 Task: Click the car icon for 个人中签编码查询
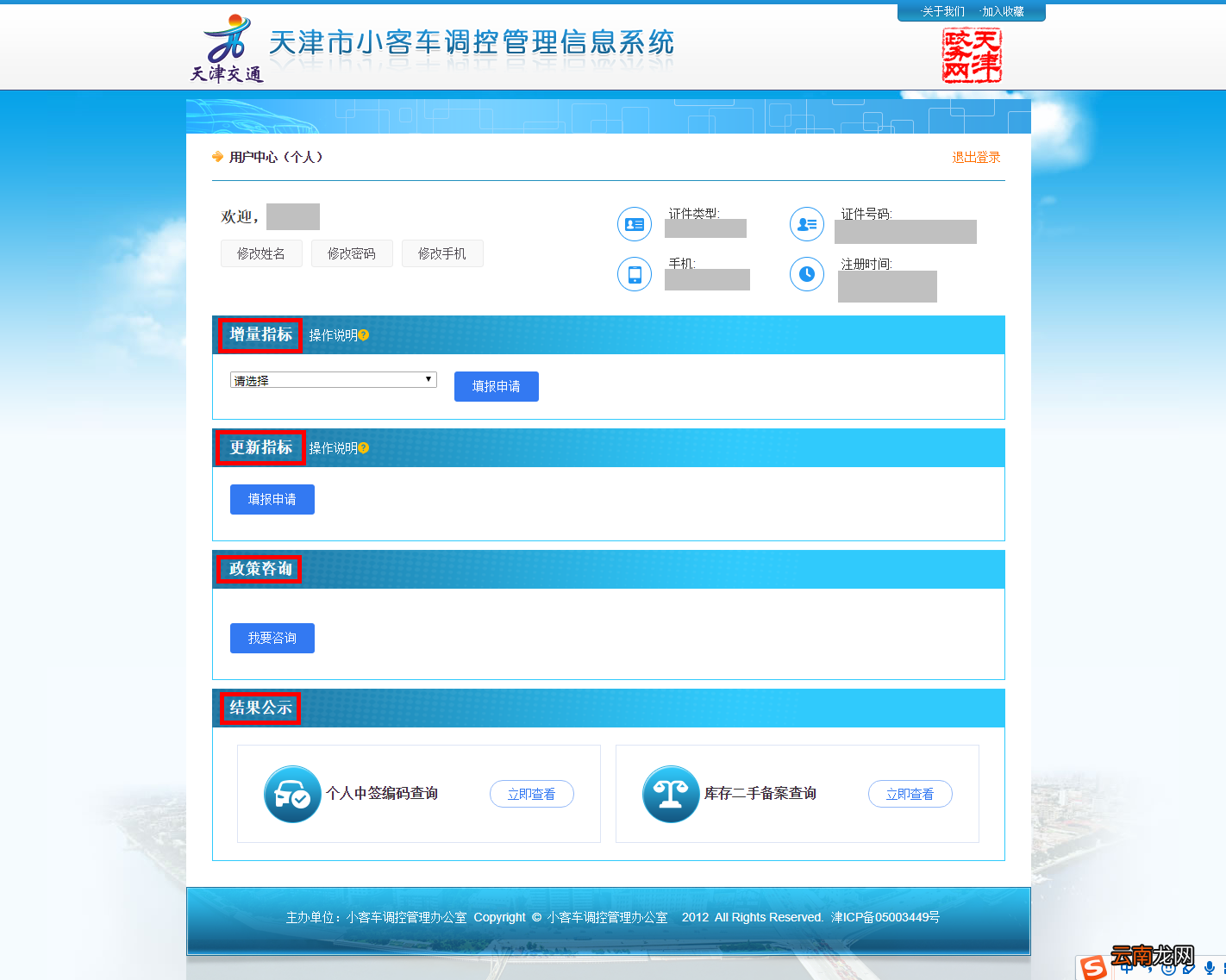coord(292,794)
